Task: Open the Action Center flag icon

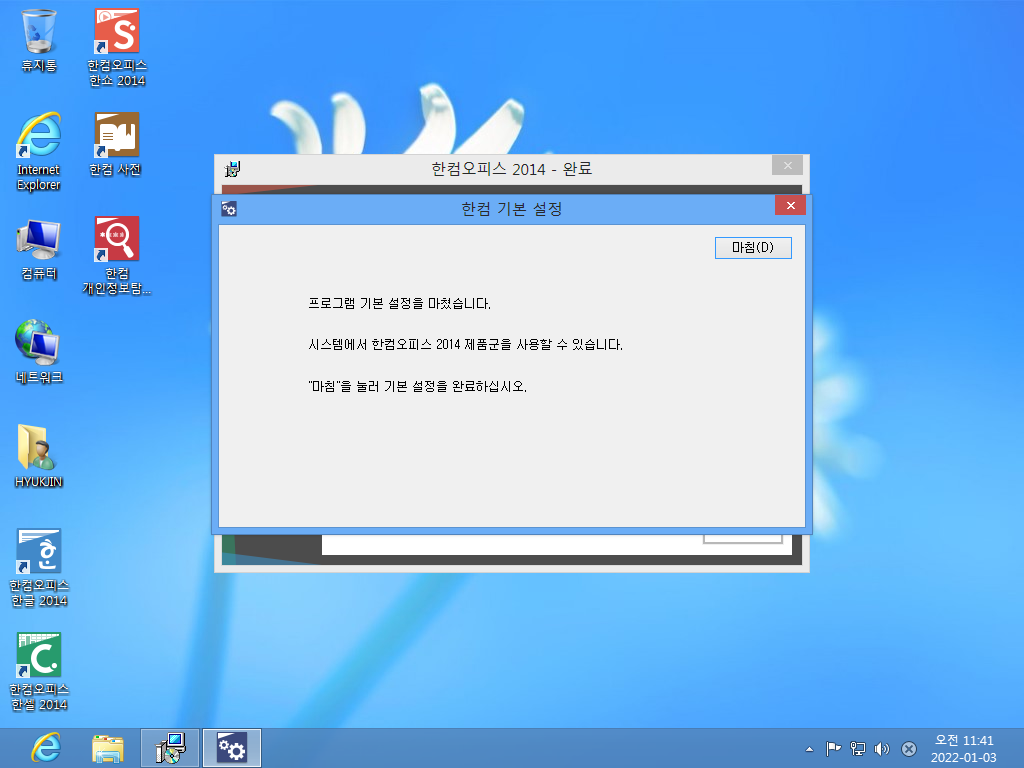Action: click(x=833, y=749)
